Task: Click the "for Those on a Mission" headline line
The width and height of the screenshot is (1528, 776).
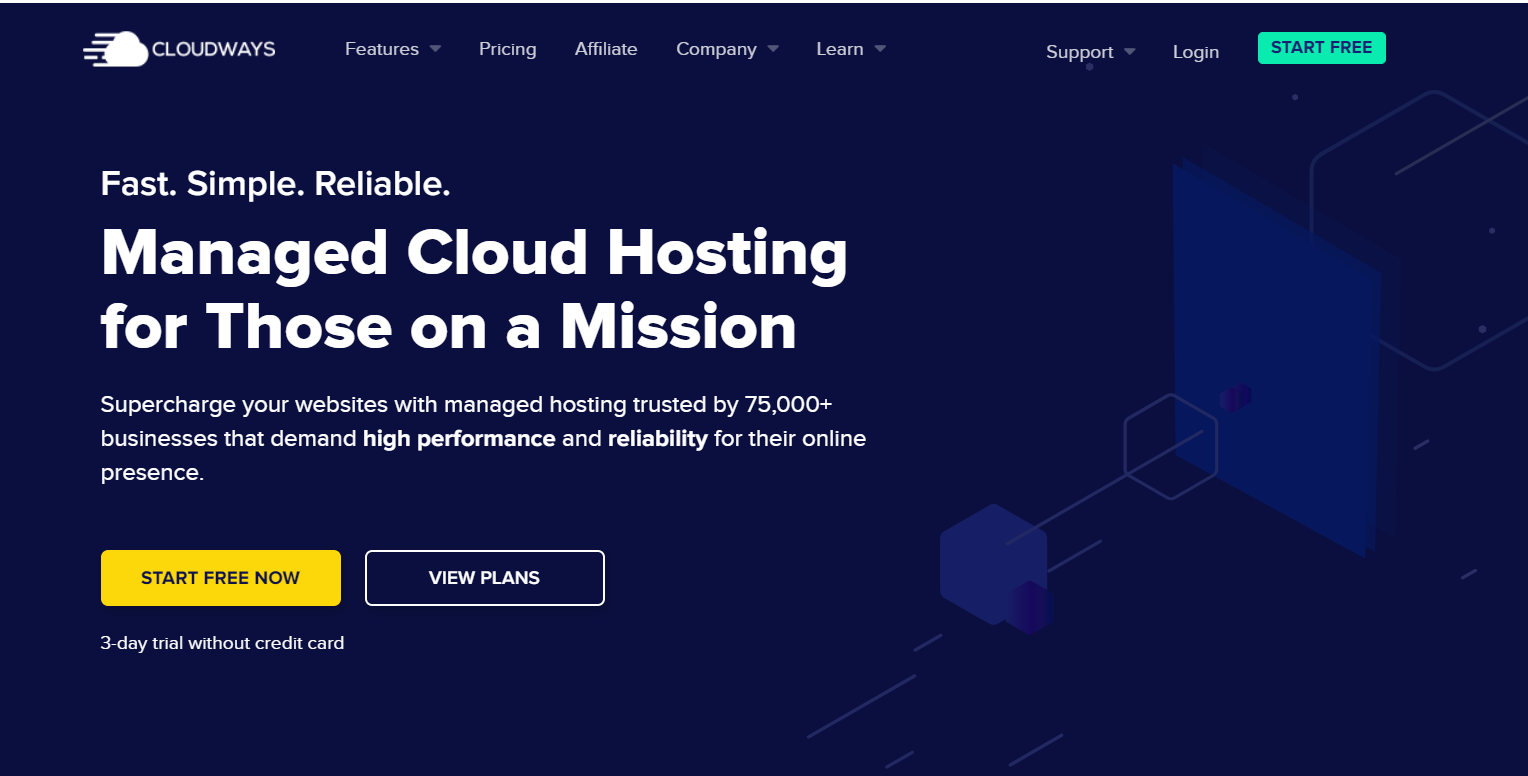Action: 449,327
